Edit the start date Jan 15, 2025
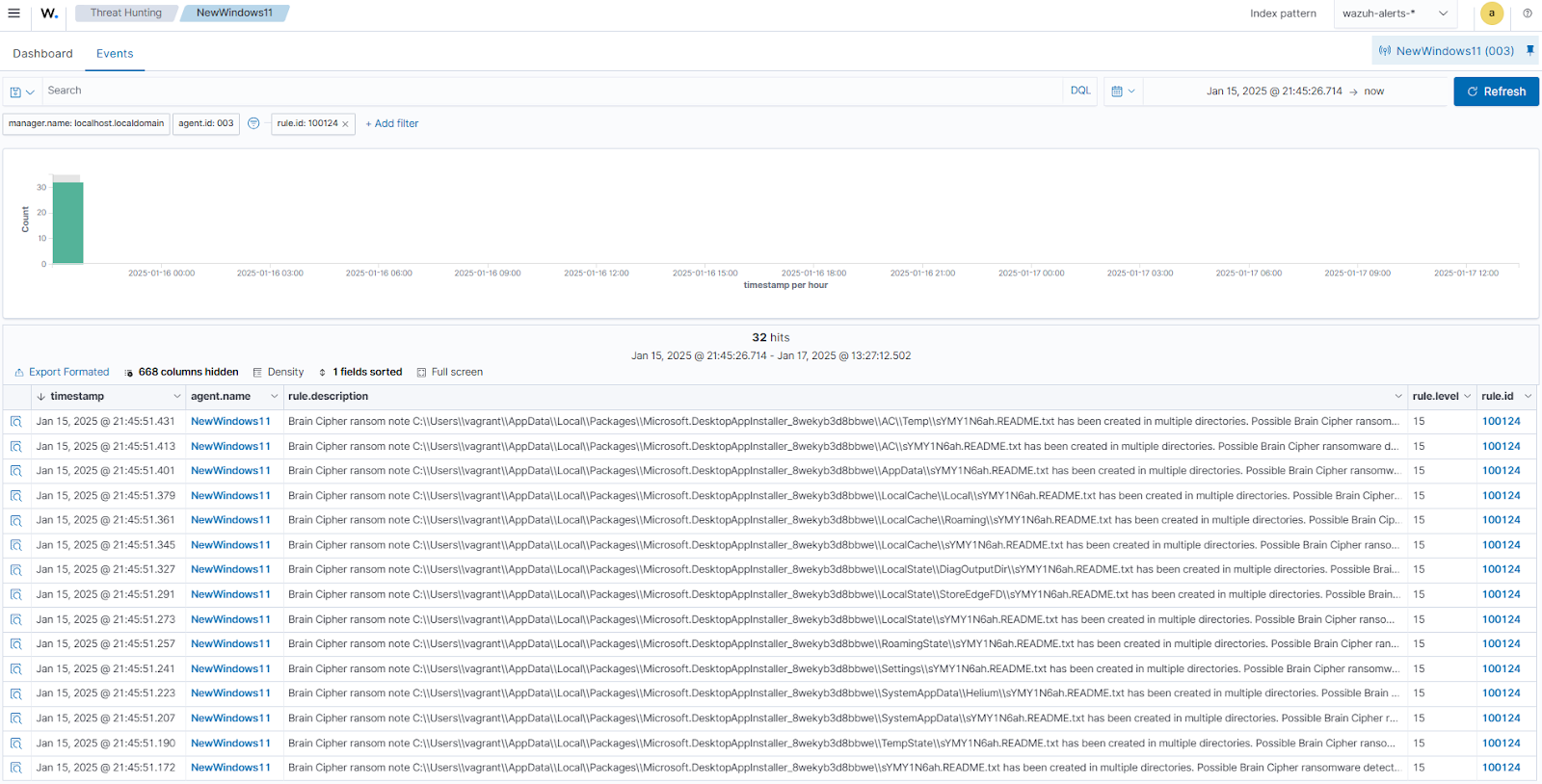 coord(1274,91)
